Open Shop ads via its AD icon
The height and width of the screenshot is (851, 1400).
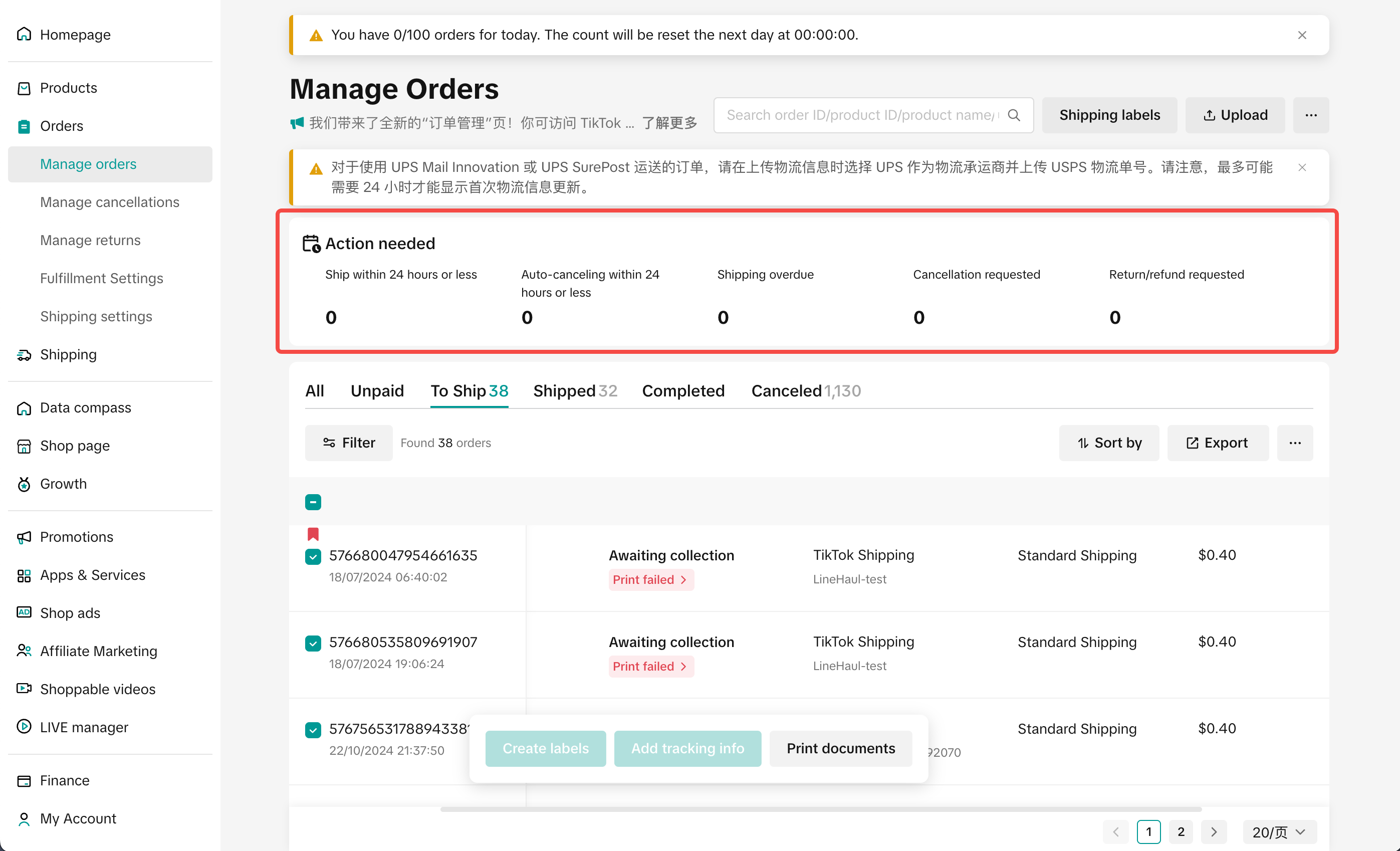24,612
